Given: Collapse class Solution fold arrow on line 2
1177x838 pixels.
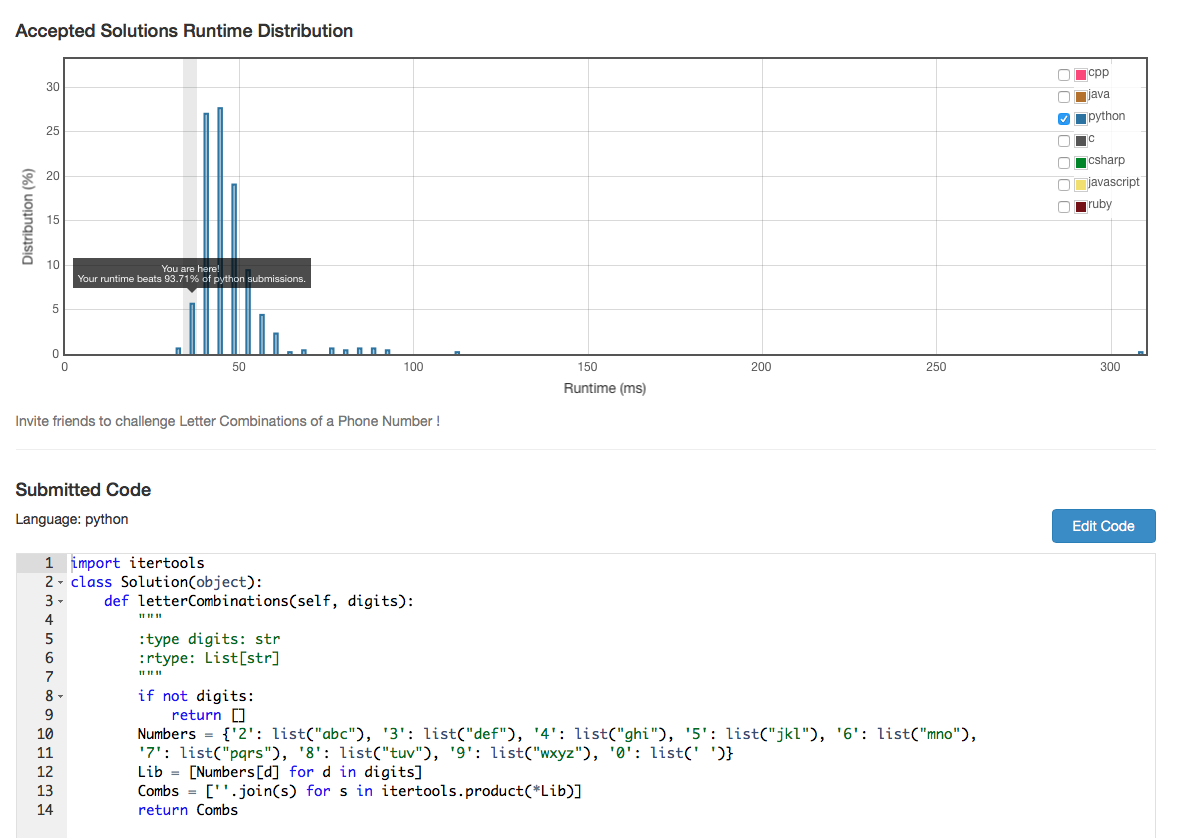Looking at the screenshot, I should click(x=60, y=583).
